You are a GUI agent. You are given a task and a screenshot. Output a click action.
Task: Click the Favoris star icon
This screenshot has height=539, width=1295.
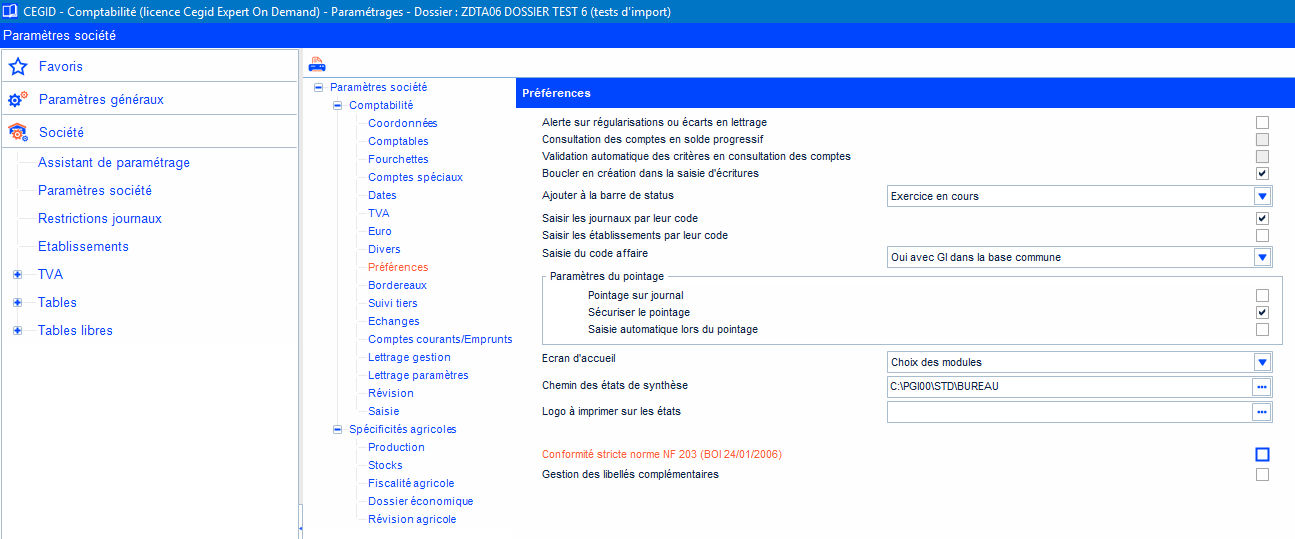pos(17,67)
